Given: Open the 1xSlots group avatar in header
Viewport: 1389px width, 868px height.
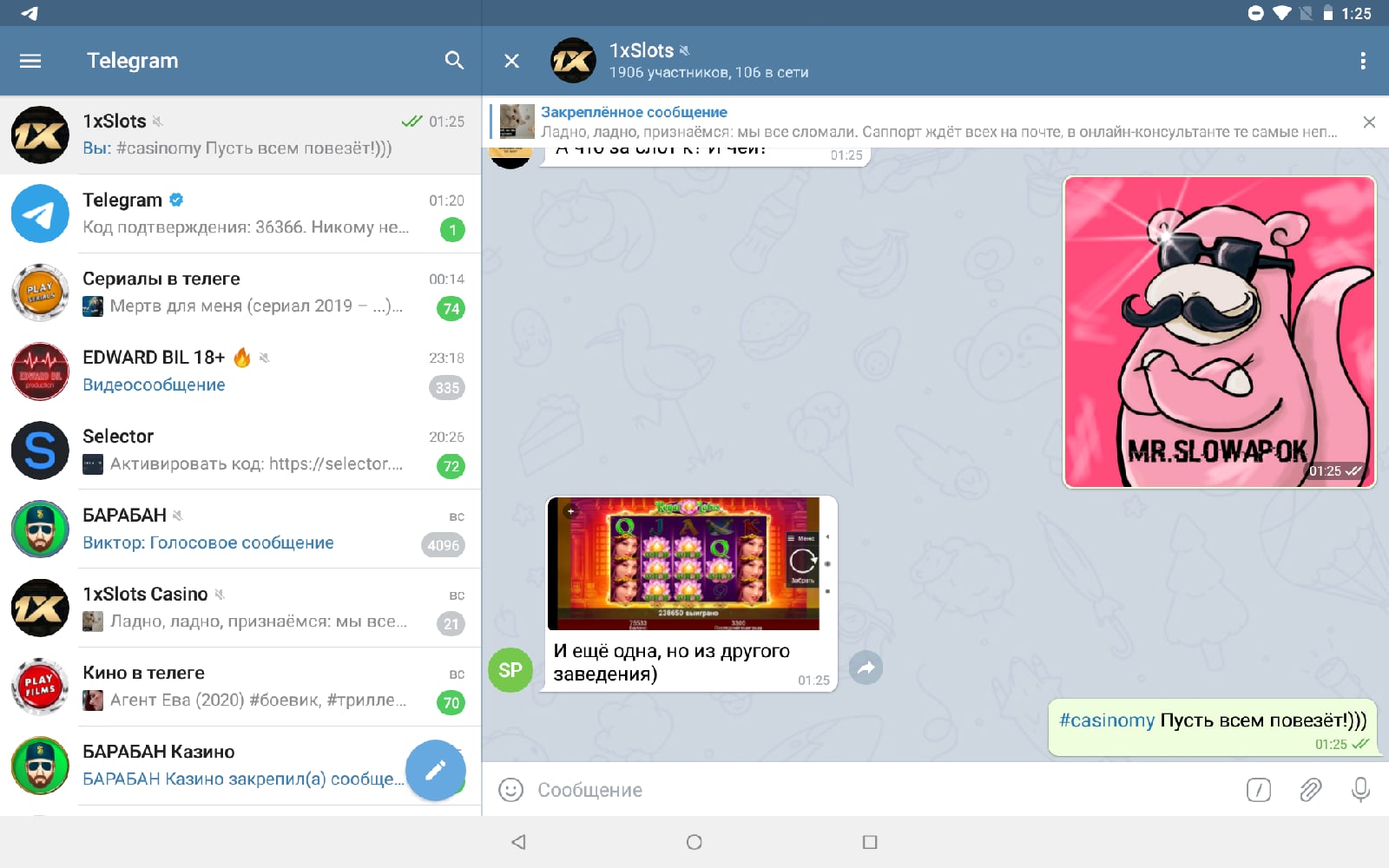Looking at the screenshot, I should [573, 61].
